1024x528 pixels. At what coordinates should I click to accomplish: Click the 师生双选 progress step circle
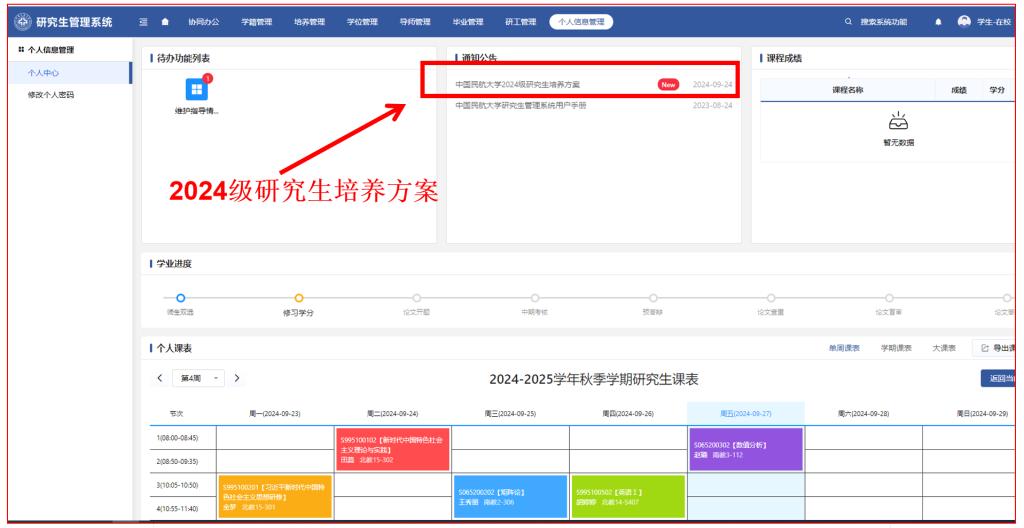[x=181, y=296]
